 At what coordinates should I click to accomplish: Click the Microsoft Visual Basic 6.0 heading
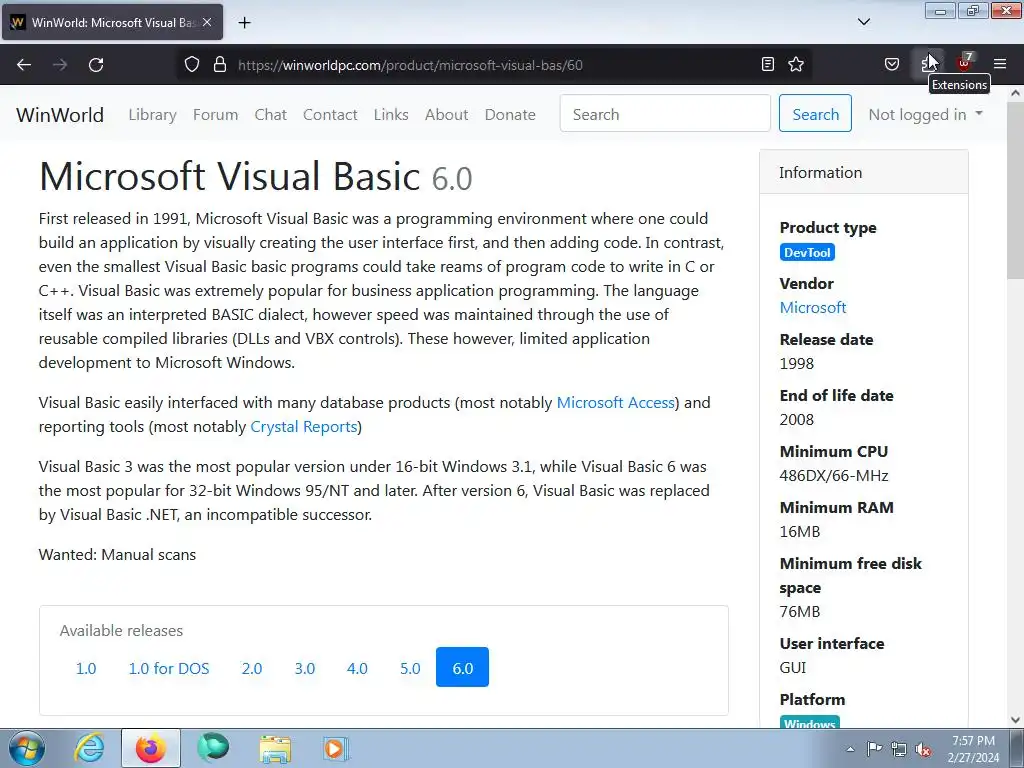point(255,176)
